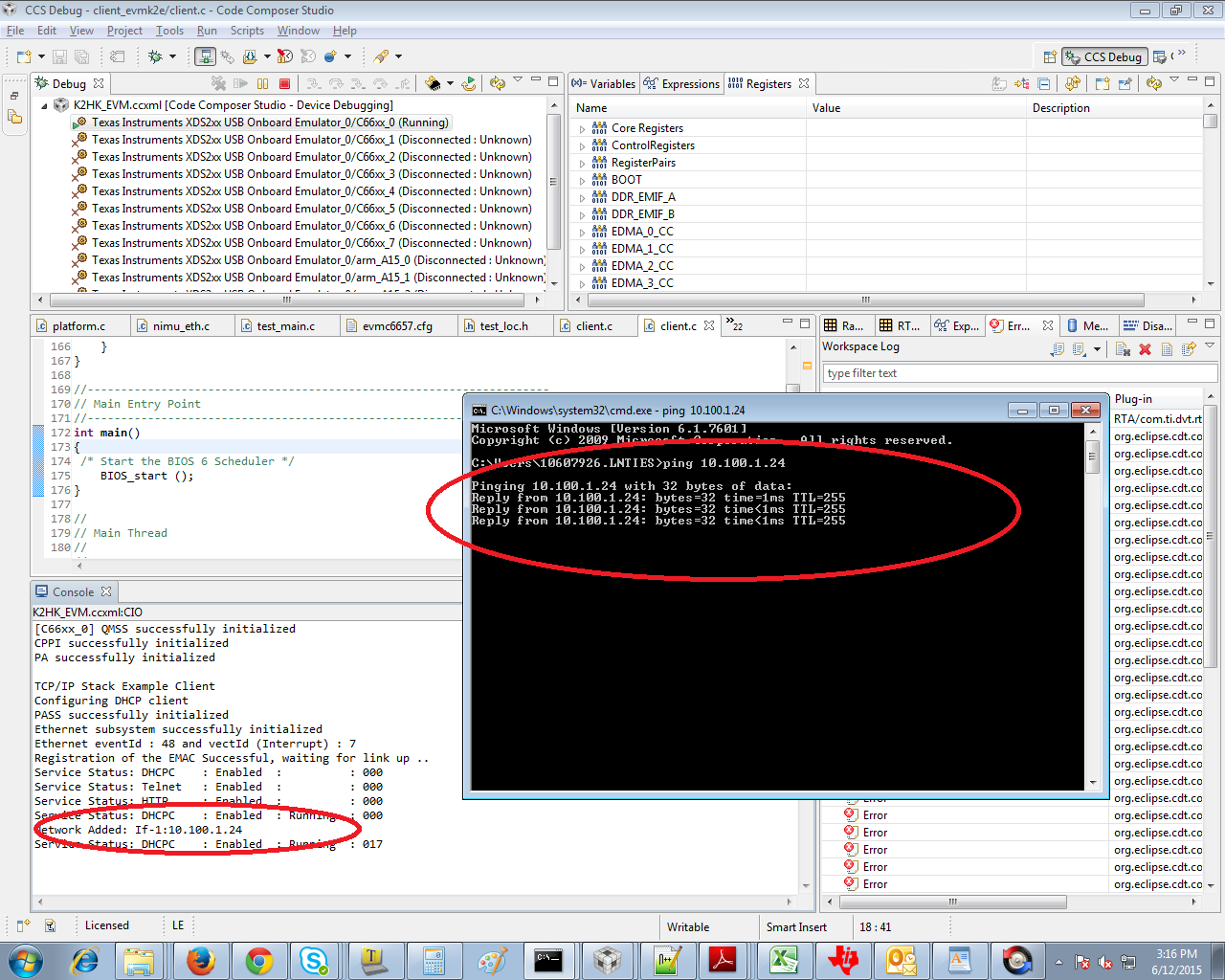Image resolution: width=1225 pixels, height=980 pixels.
Task: Show hidden editor tabs list (22)
Action: tap(734, 325)
